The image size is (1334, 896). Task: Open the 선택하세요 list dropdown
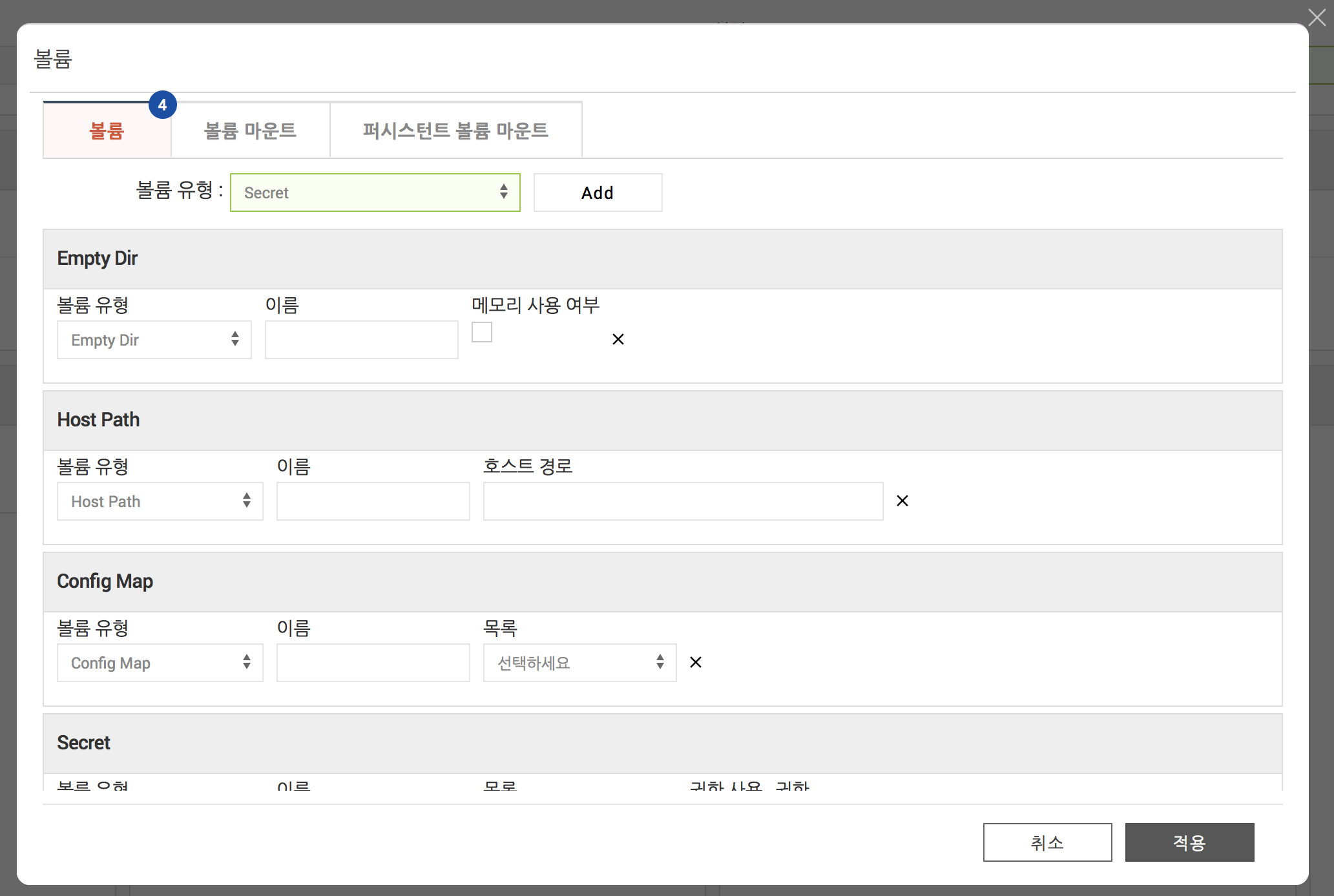[579, 663]
